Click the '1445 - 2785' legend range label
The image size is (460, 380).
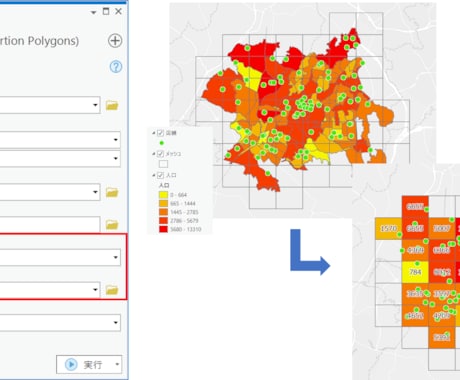pos(184,212)
